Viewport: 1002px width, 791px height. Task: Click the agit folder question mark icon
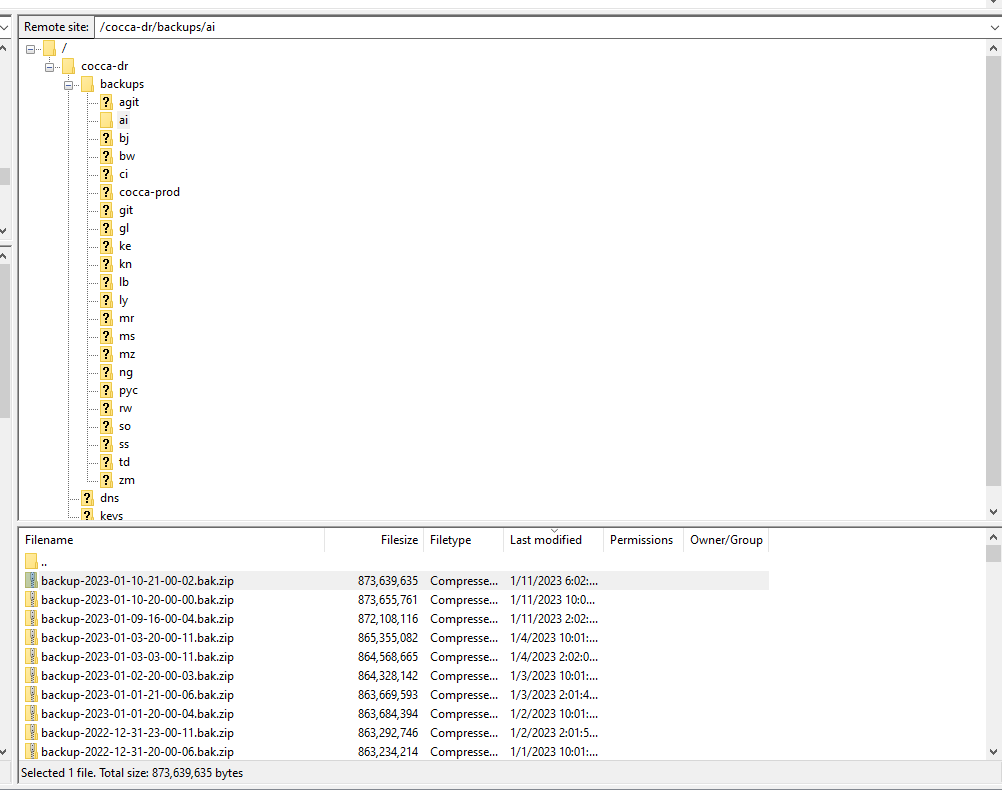106,102
